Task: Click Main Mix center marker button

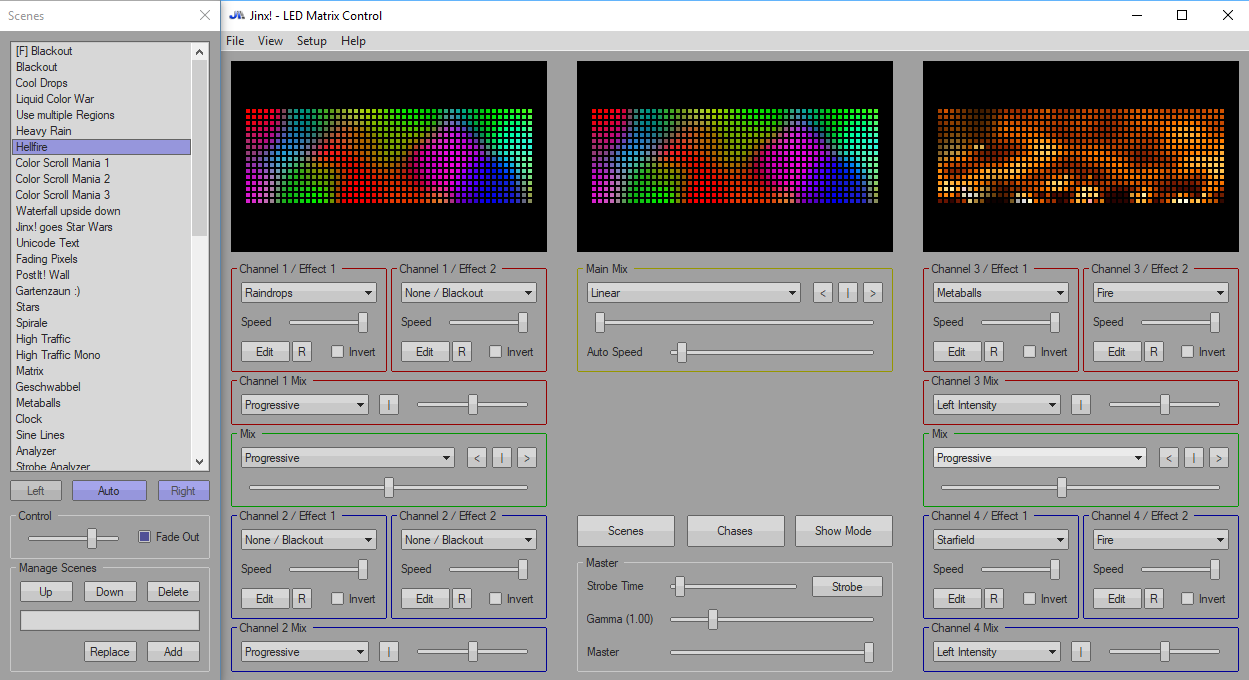Action: click(x=847, y=293)
